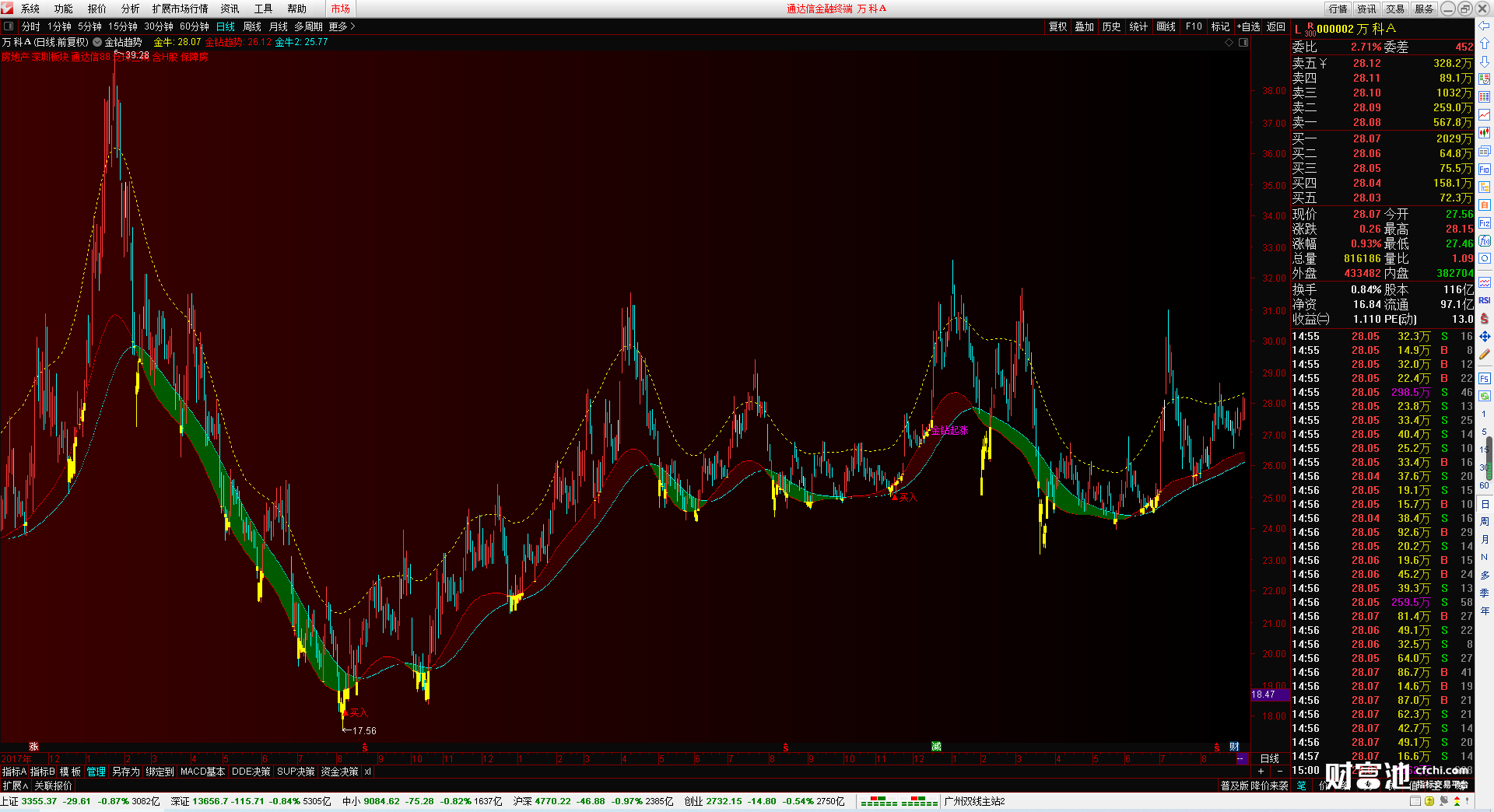Click the 交易 button in title bar
The height and width of the screenshot is (812, 1494).
pyautogui.click(x=1395, y=9)
